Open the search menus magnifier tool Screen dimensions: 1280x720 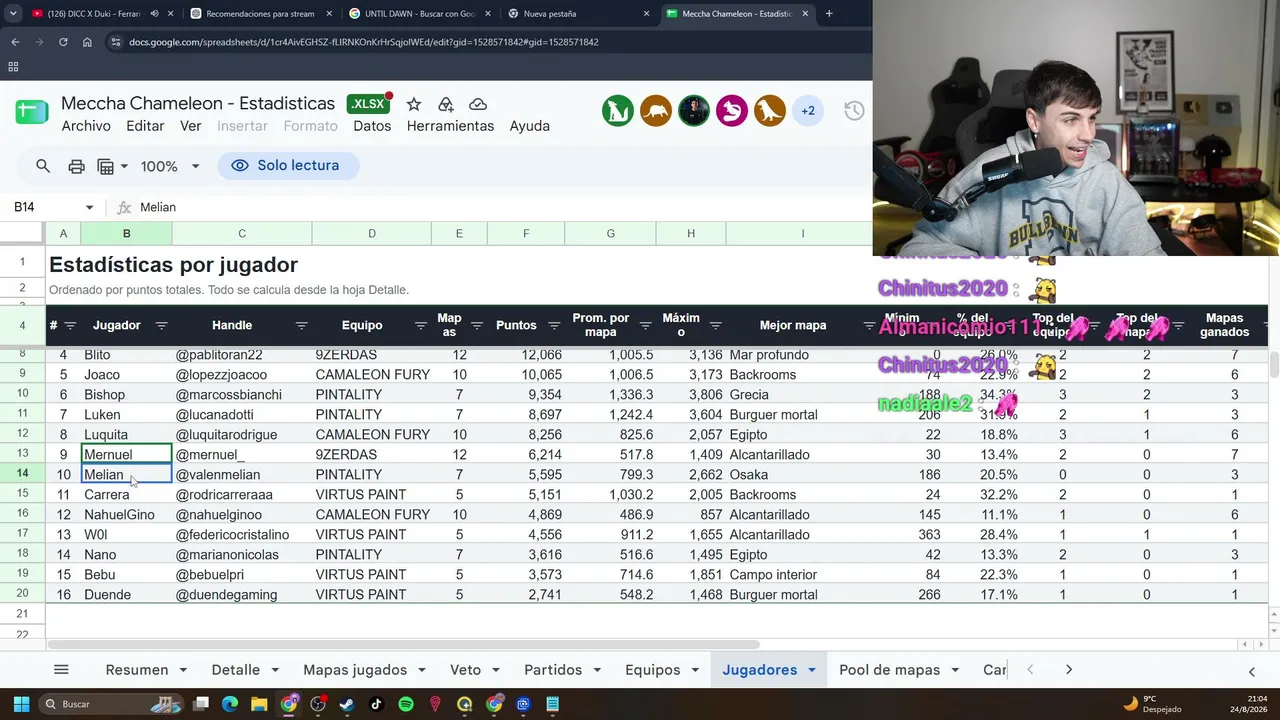tap(43, 166)
